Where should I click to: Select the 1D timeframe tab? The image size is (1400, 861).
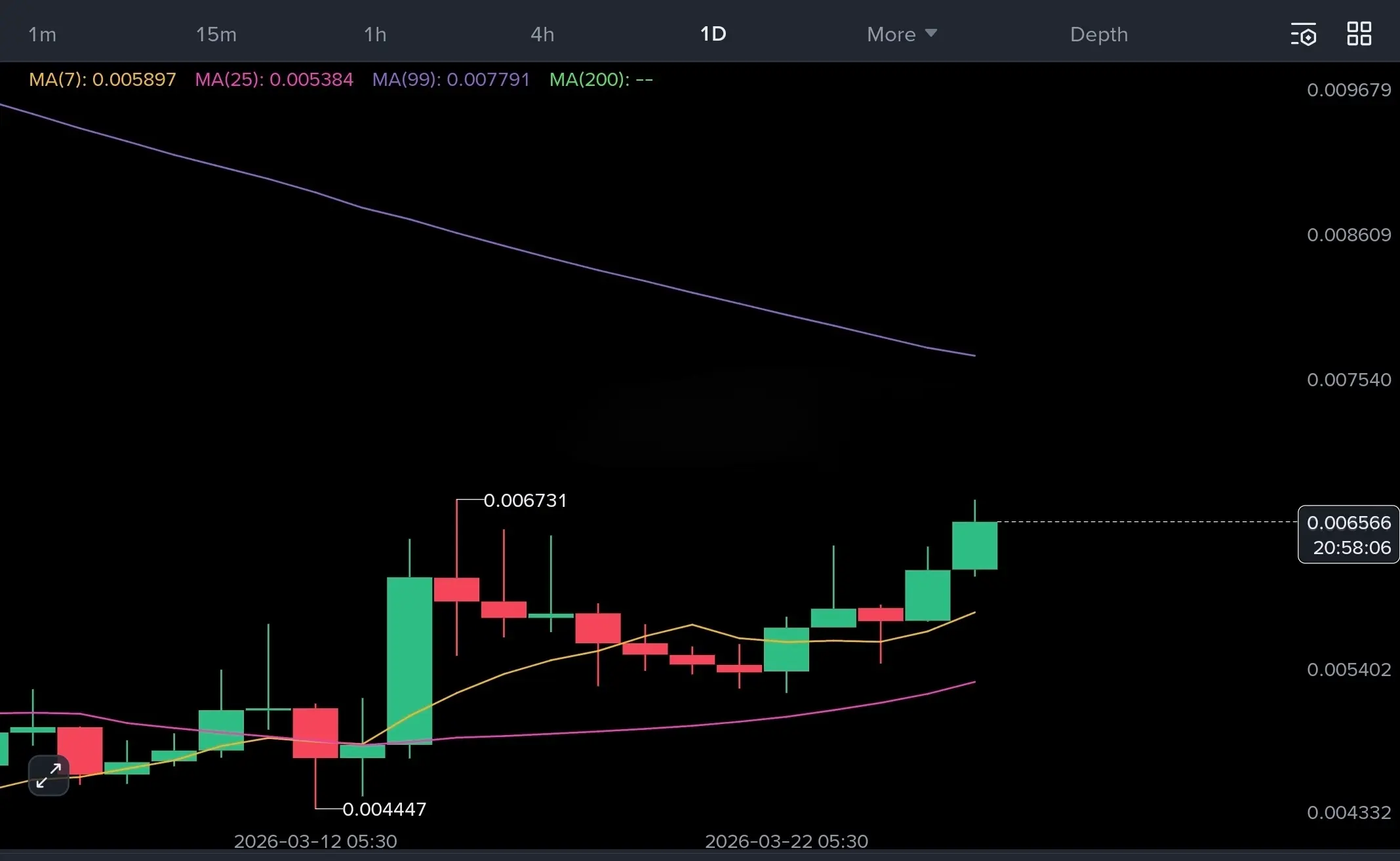click(713, 34)
